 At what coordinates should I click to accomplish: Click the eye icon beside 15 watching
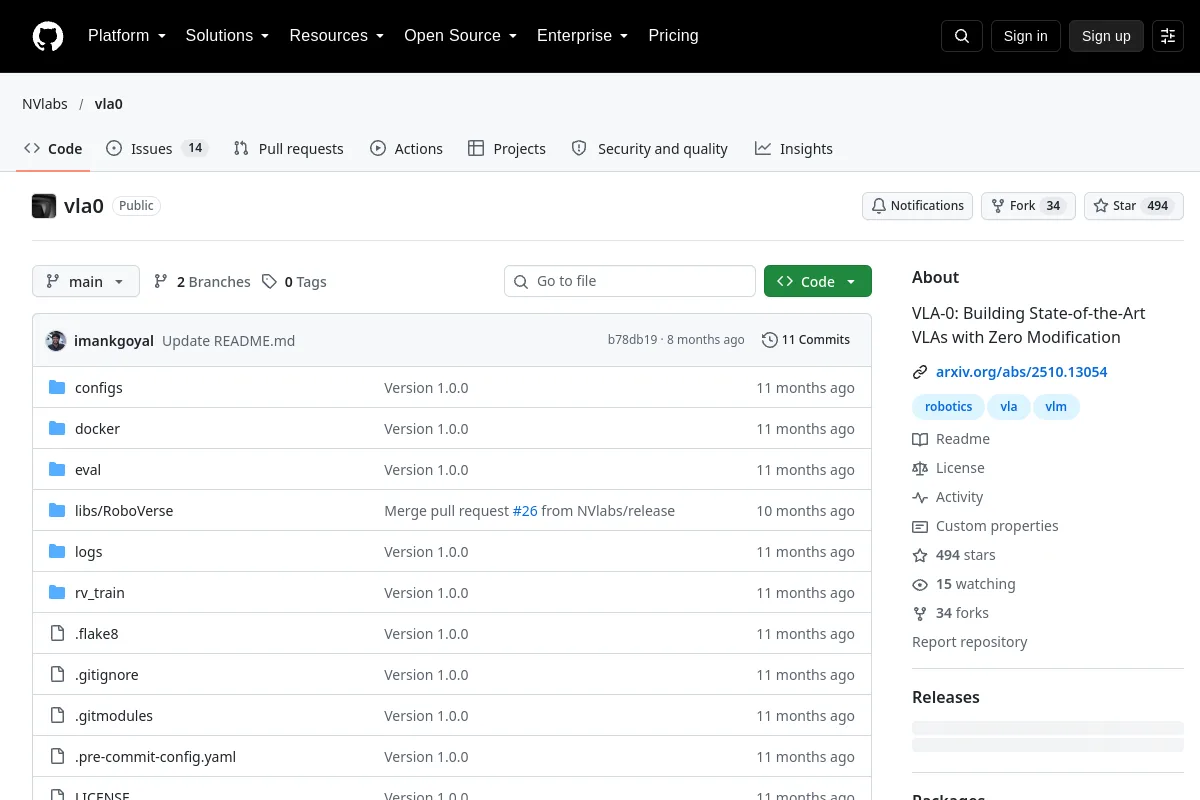920,584
